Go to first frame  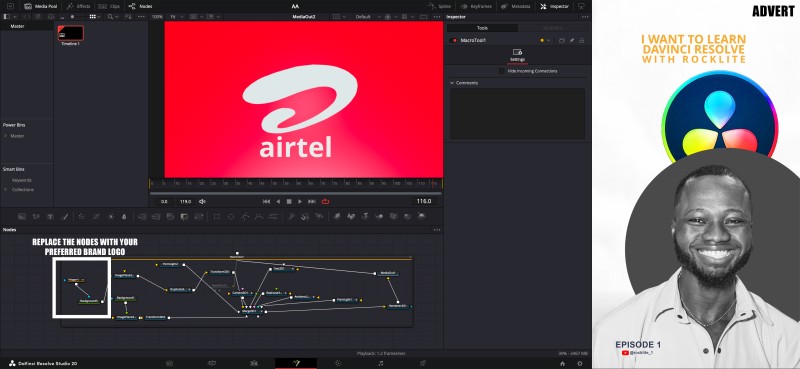(266, 202)
